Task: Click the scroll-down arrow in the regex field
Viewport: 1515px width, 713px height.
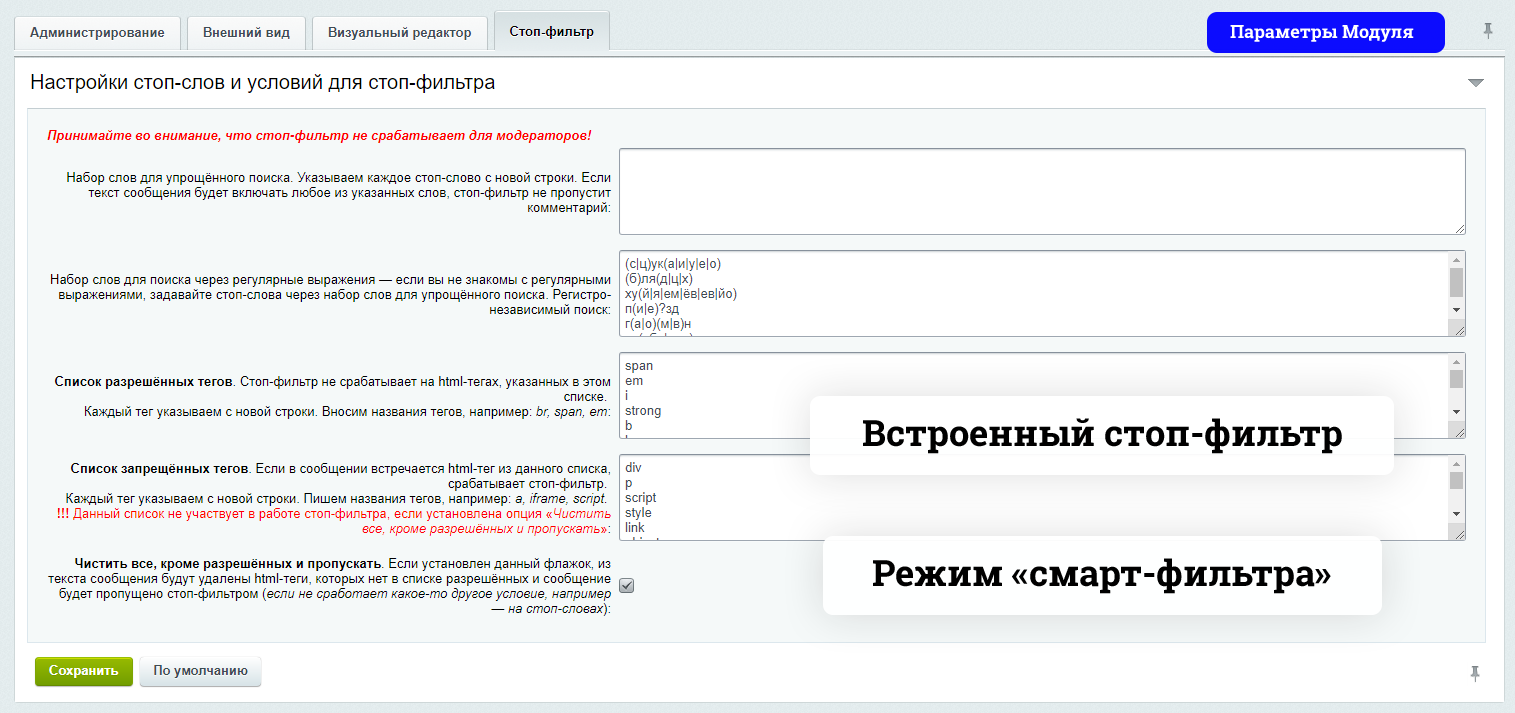Action: (1456, 310)
